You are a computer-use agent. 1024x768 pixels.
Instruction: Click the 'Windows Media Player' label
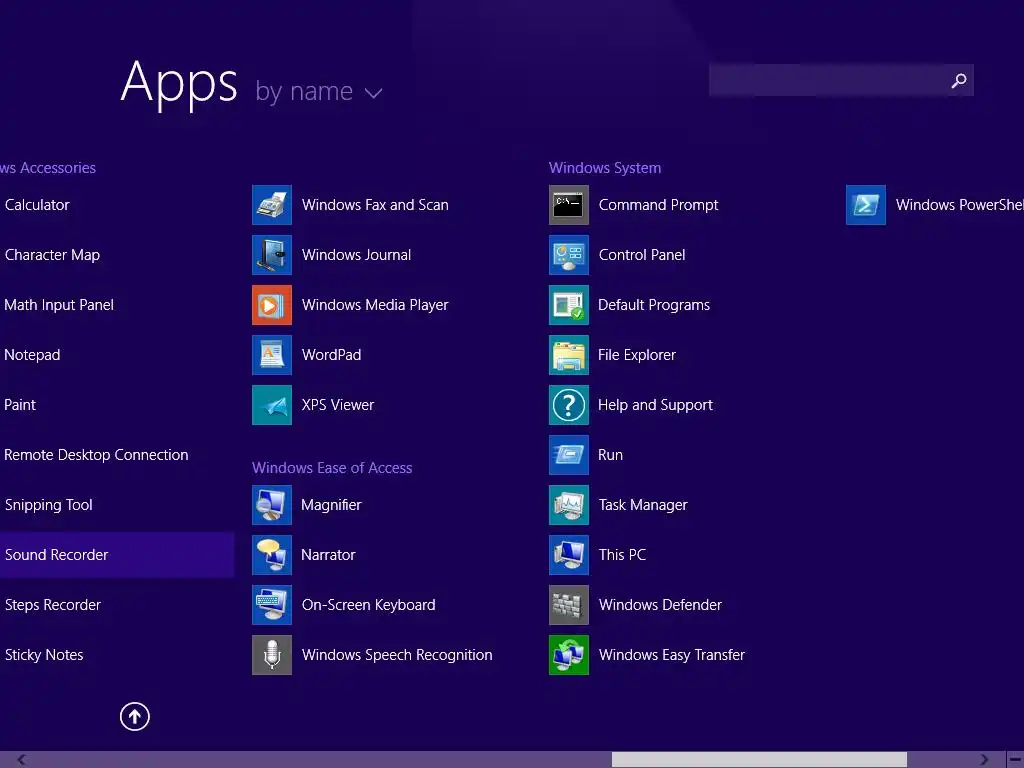click(x=375, y=305)
